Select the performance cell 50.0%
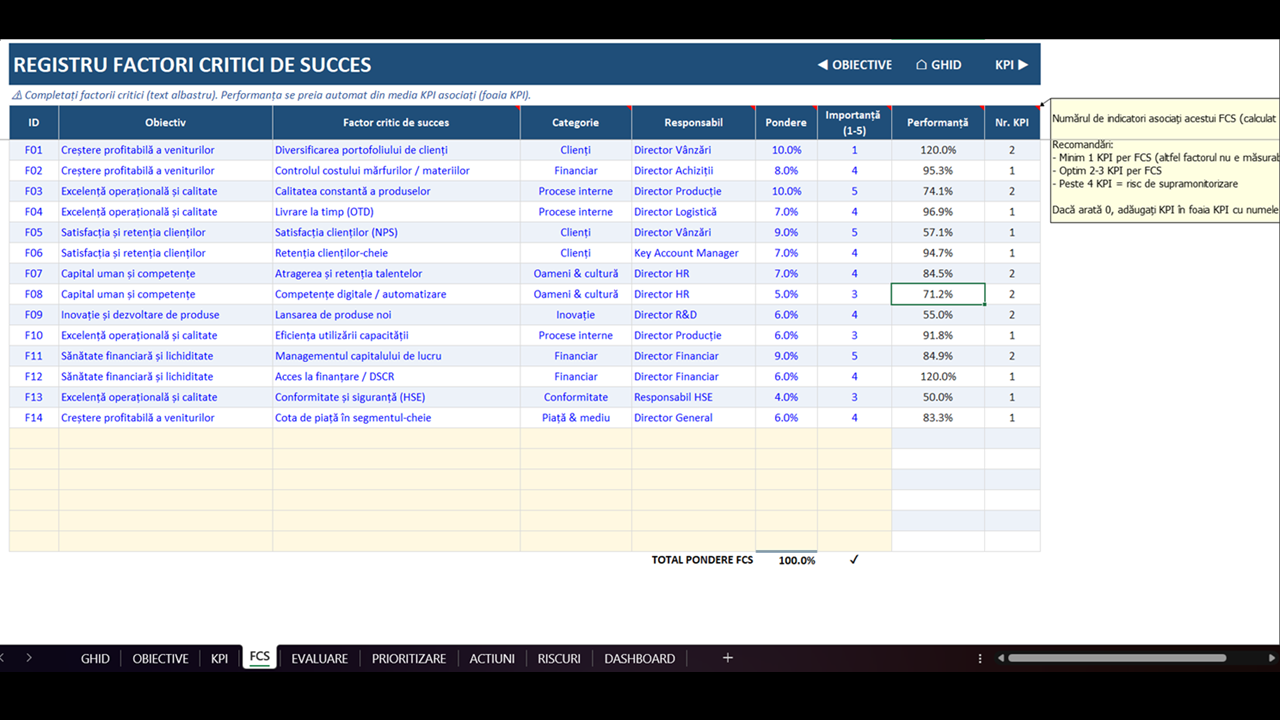Viewport: 1280px width, 720px height. click(938, 397)
